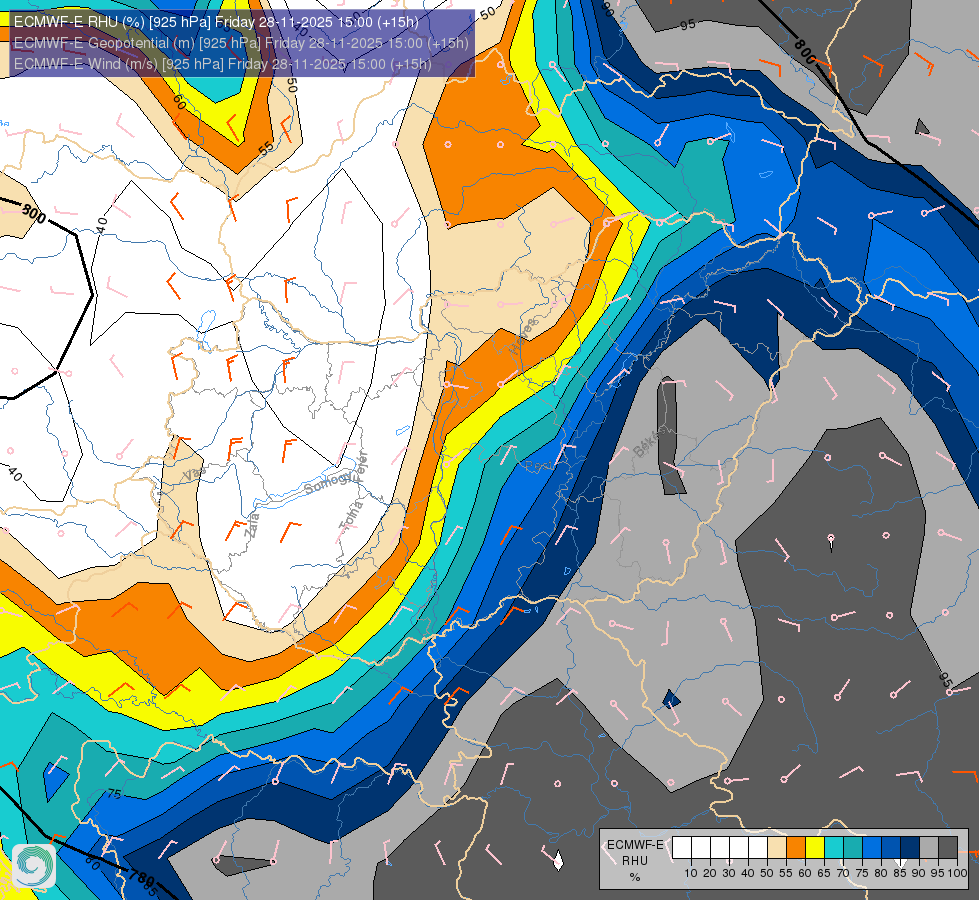Click the legend tick label 10
979x900 pixels.
[x=691, y=873]
